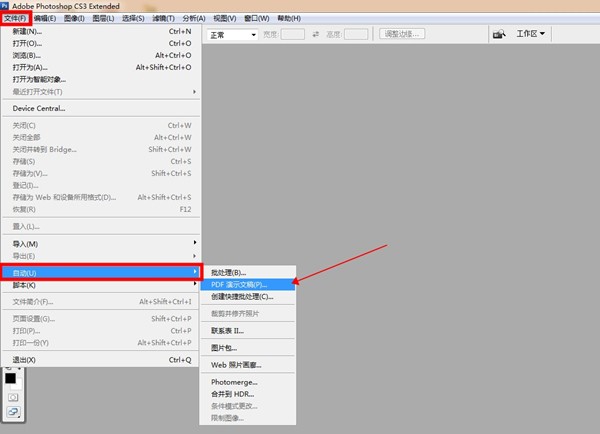Choose 关闭全部 menu entry

(x=101, y=137)
